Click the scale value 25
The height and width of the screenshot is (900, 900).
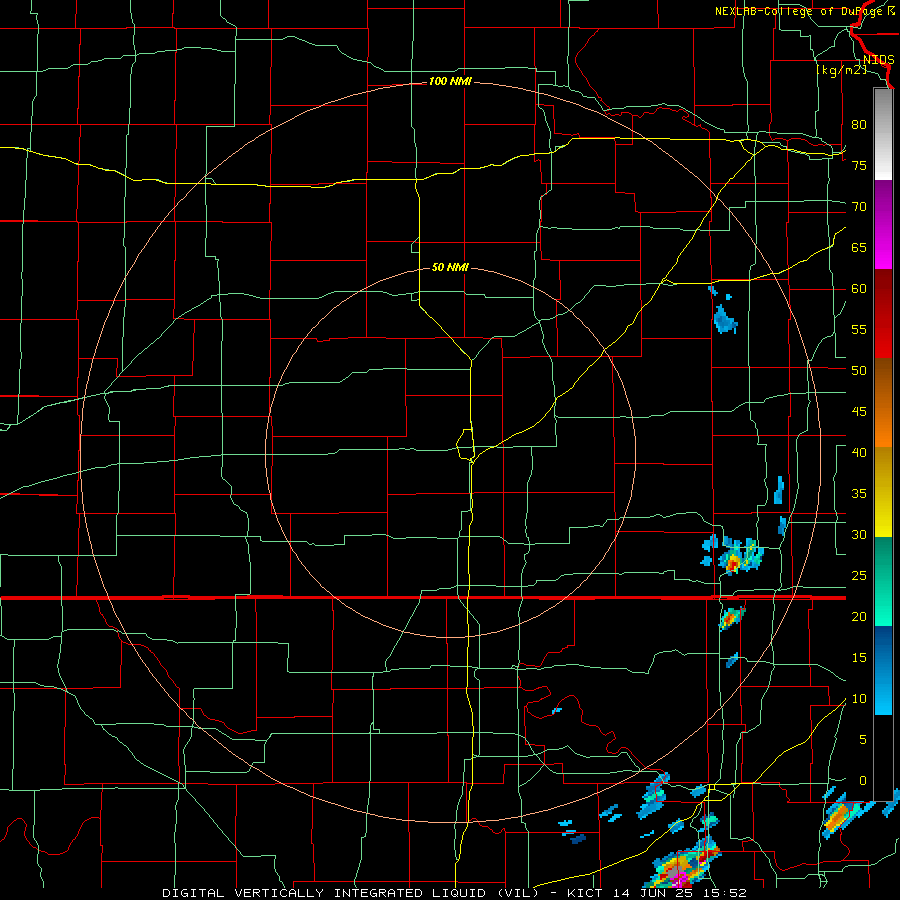click(859, 575)
